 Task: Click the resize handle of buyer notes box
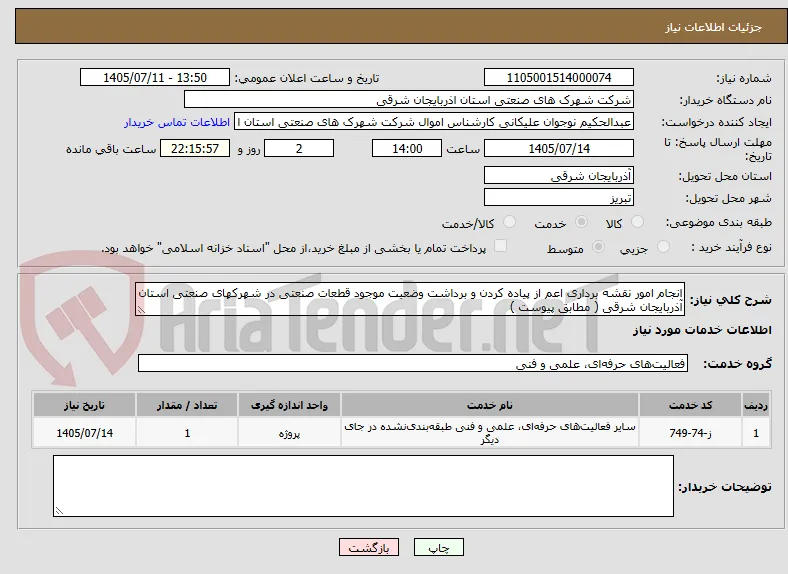[59, 511]
